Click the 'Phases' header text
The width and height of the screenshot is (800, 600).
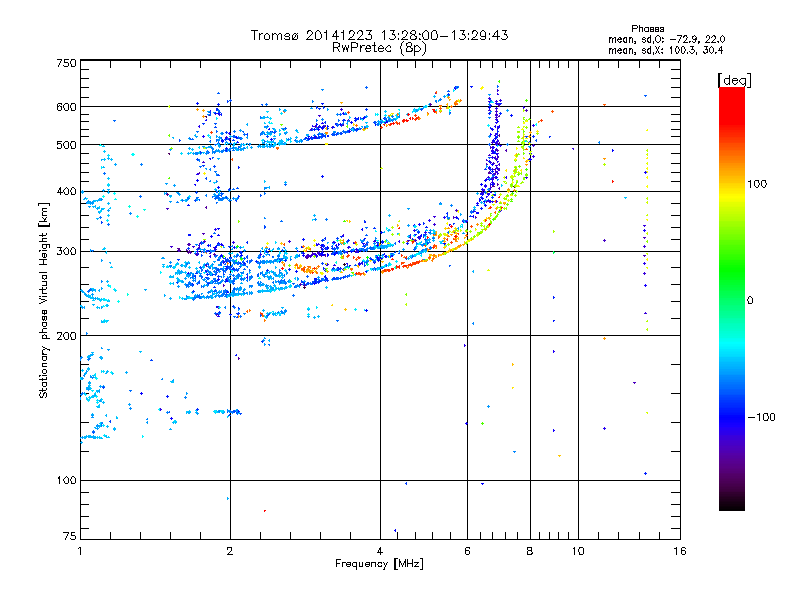tap(647, 29)
